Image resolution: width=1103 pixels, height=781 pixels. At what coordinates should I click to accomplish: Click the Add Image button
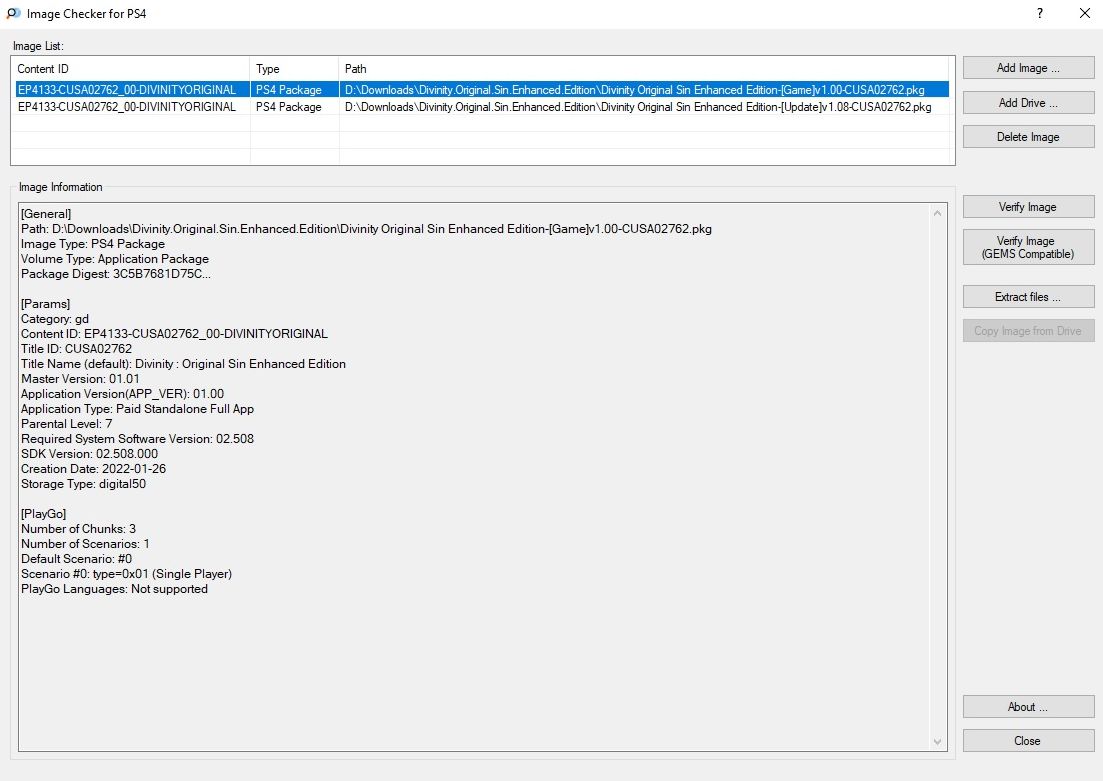pos(1028,68)
